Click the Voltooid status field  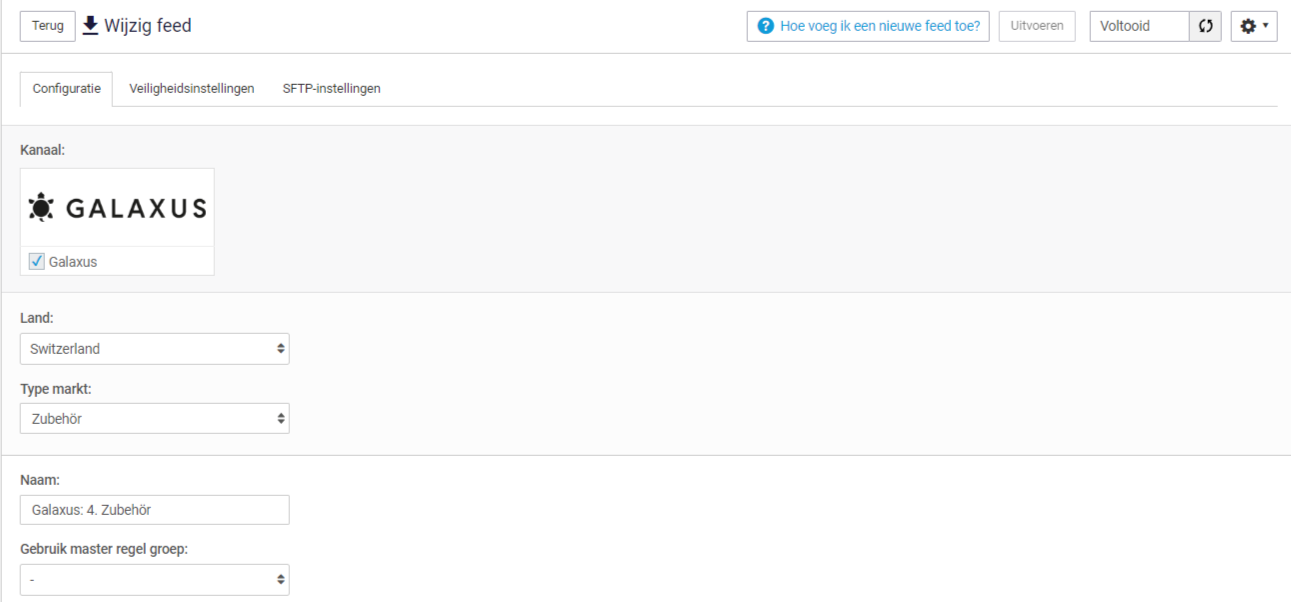tap(1140, 26)
